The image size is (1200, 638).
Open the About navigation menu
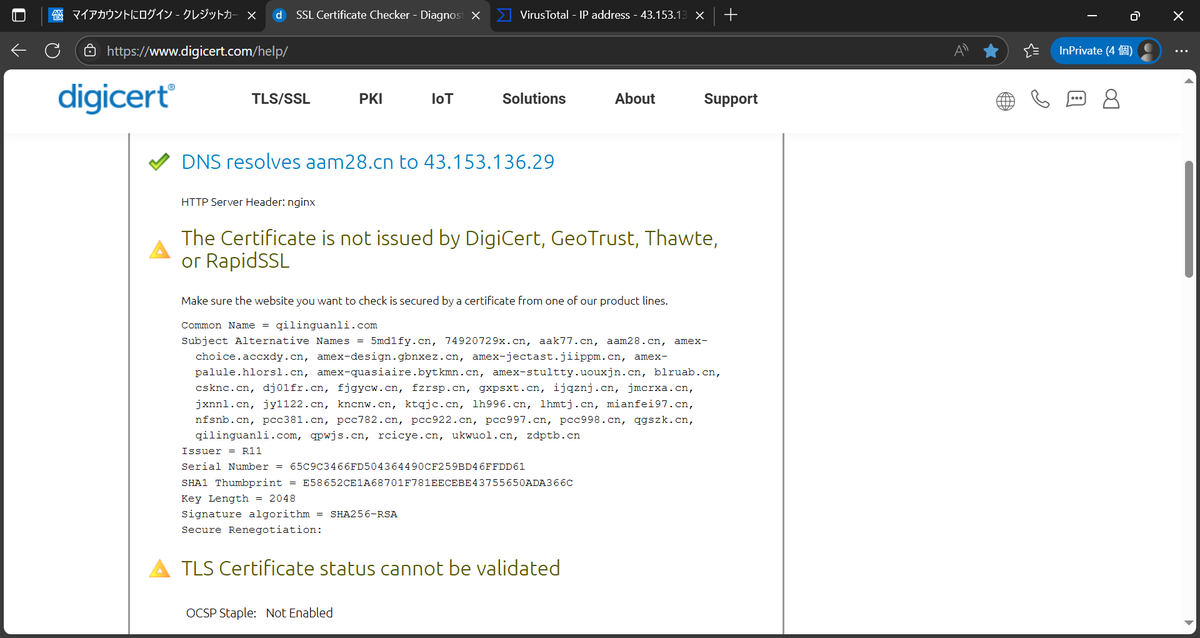(635, 99)
